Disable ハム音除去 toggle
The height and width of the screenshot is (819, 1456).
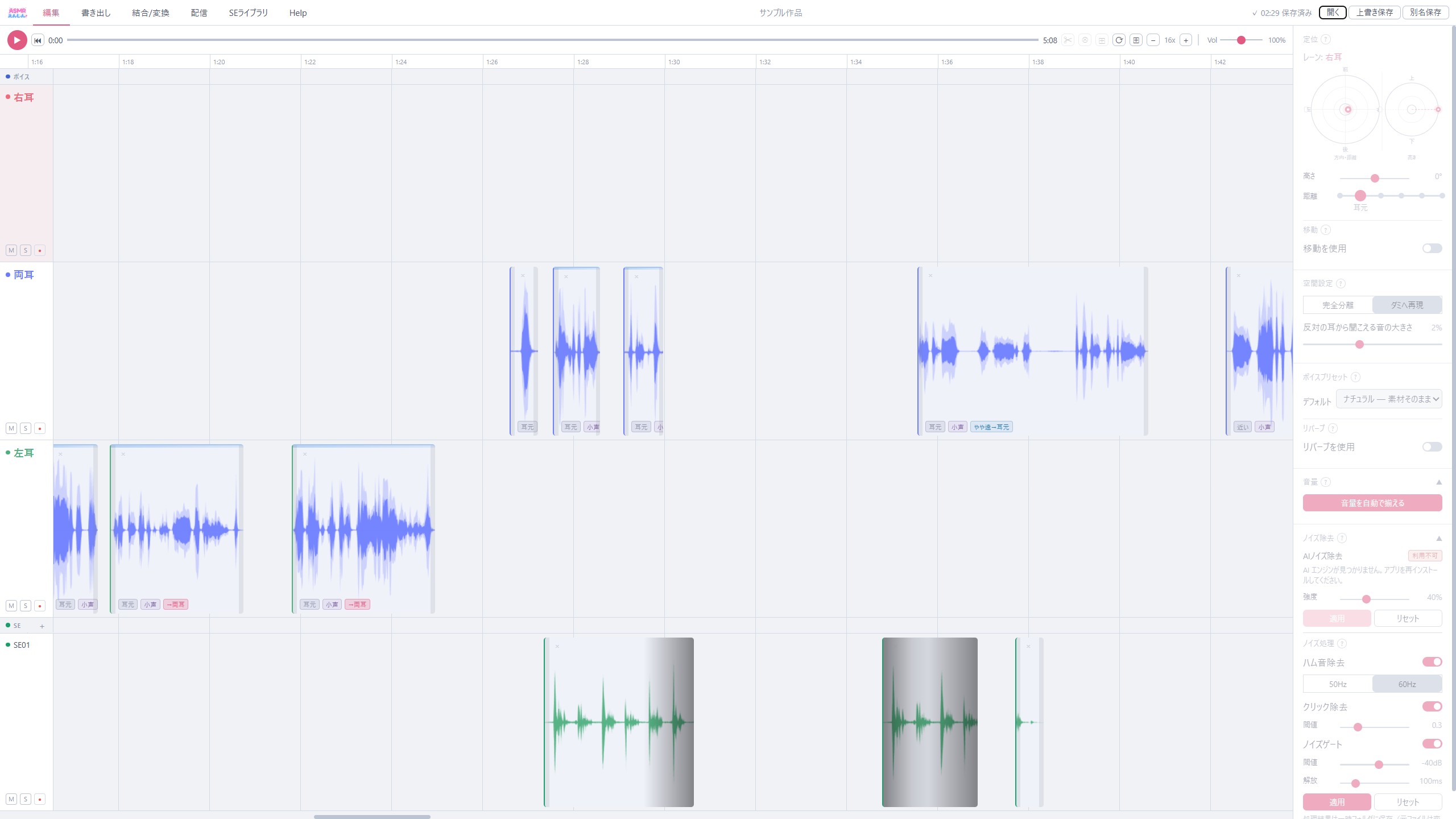tap(1432, 662)
